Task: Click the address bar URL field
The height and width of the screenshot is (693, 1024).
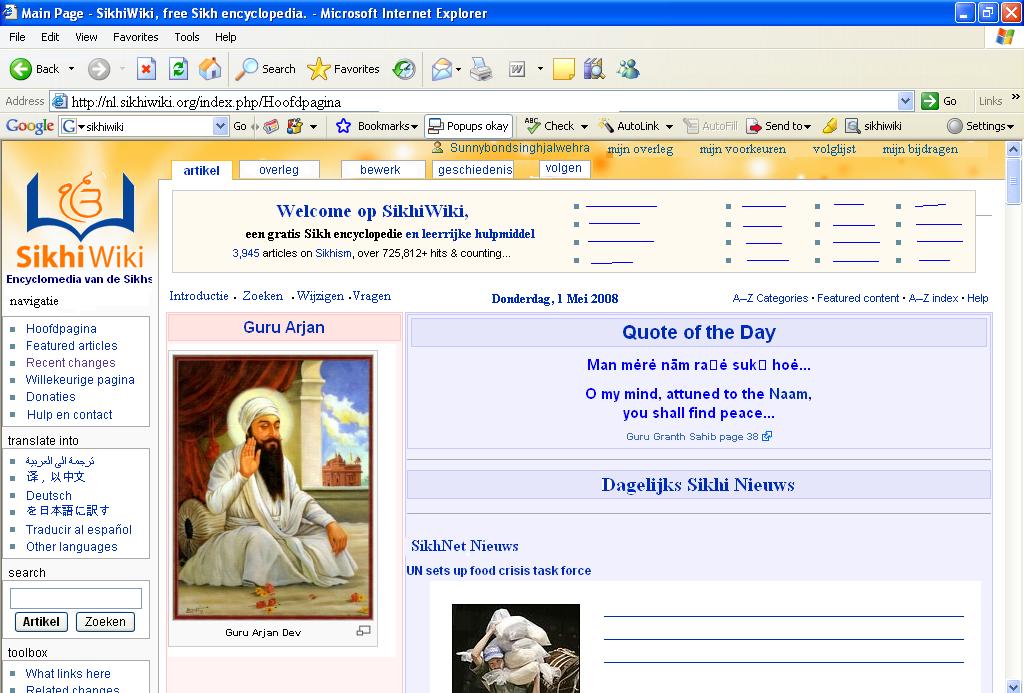Action: (483, 101)
